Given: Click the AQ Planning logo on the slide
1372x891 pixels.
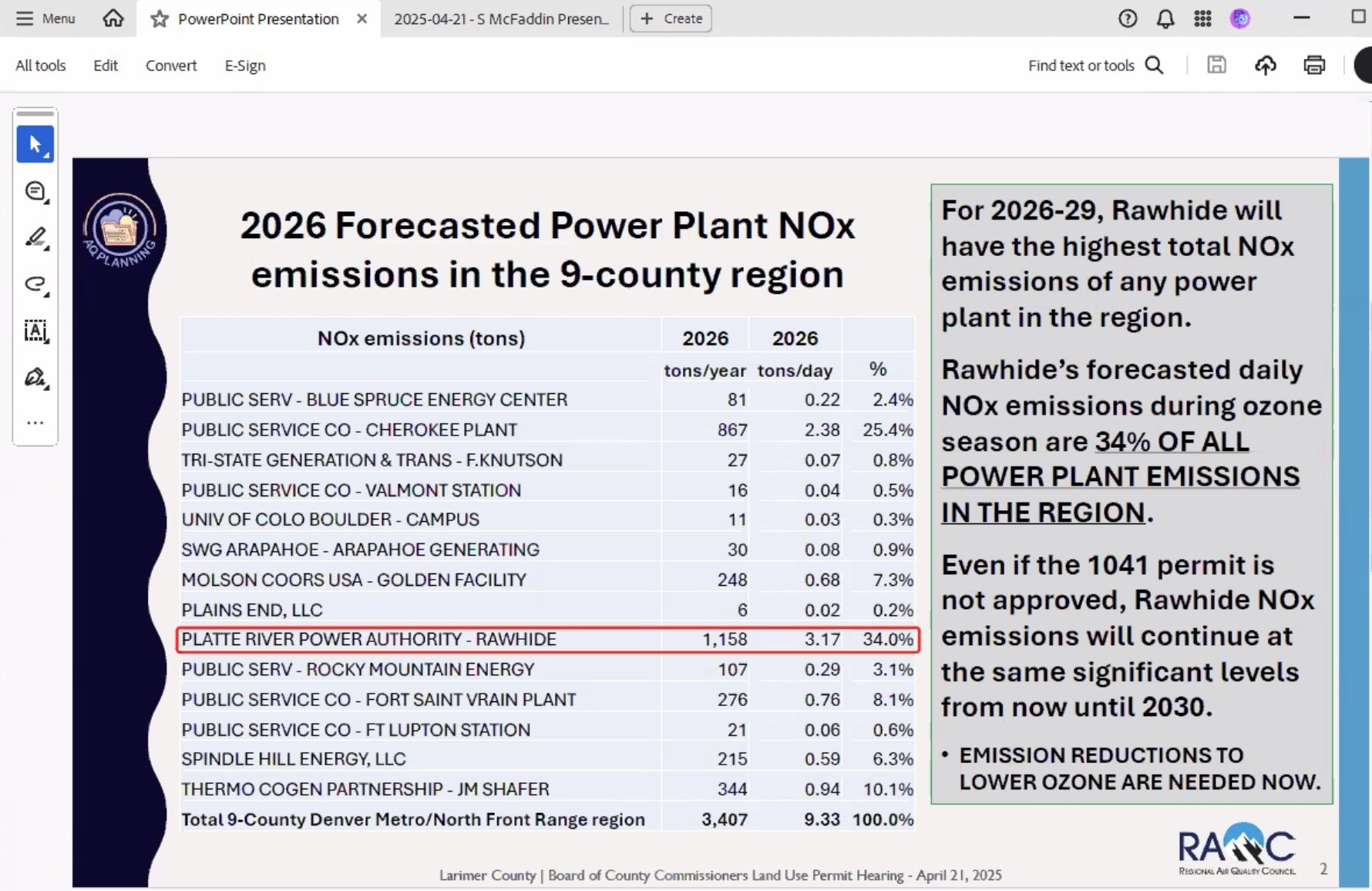Looking at the screenshot, I should click(x=119, y=230).
